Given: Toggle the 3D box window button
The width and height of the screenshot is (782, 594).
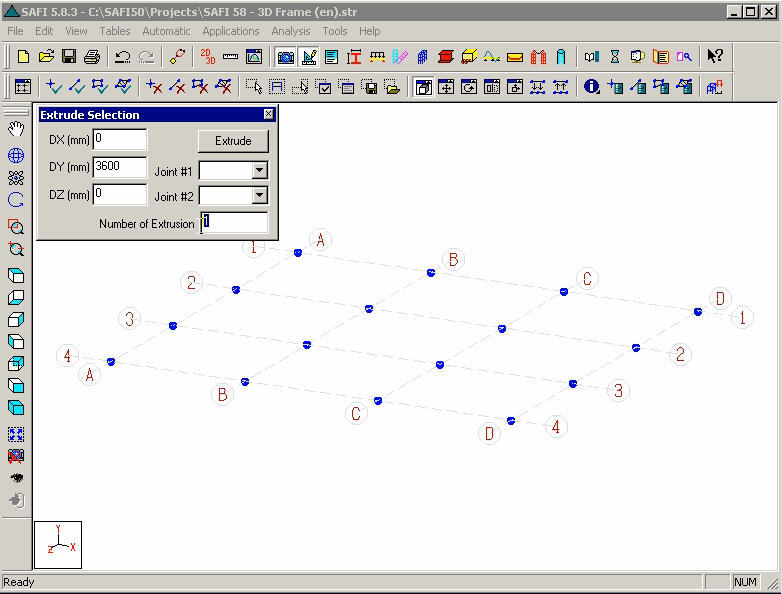Looking at the screenshot, I should click(x=423, y=87).
